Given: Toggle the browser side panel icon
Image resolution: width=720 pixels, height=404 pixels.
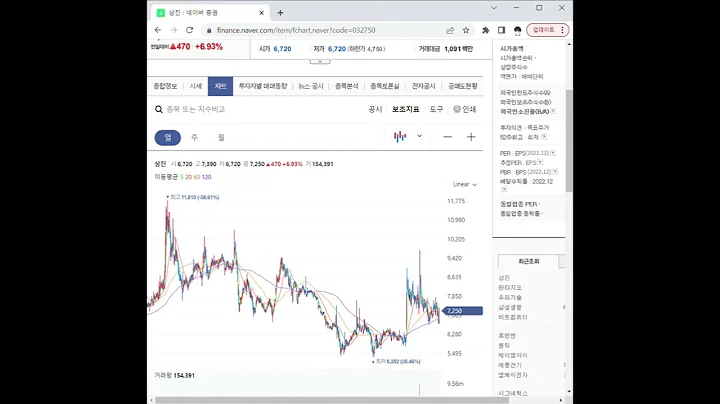Looking at the screenshot, I should (501, 30).
